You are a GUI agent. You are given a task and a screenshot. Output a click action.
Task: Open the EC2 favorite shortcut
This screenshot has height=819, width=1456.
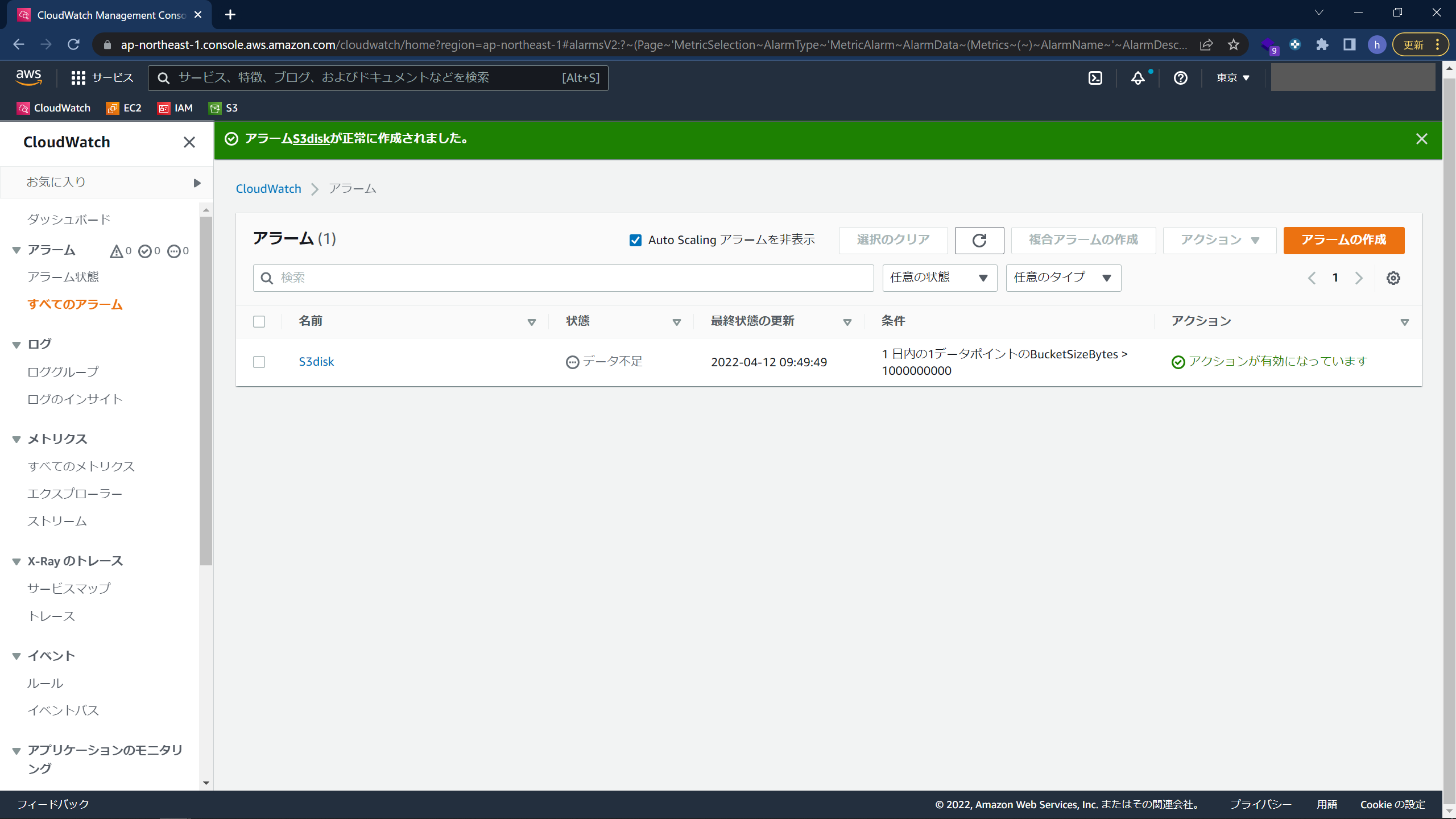pyautogui.click(x=124, y=108)
